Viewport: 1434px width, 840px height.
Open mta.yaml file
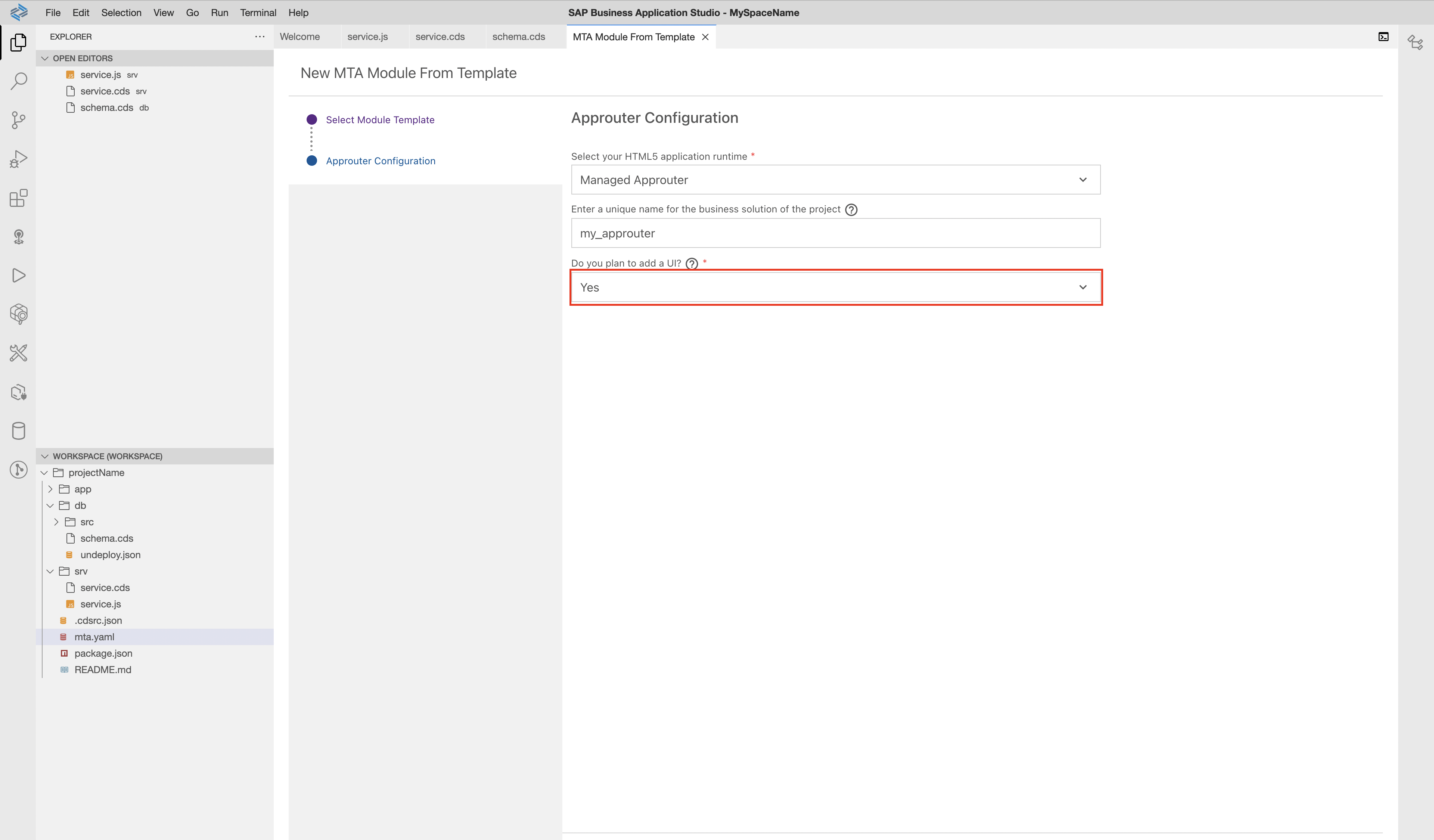coord(154,637)
